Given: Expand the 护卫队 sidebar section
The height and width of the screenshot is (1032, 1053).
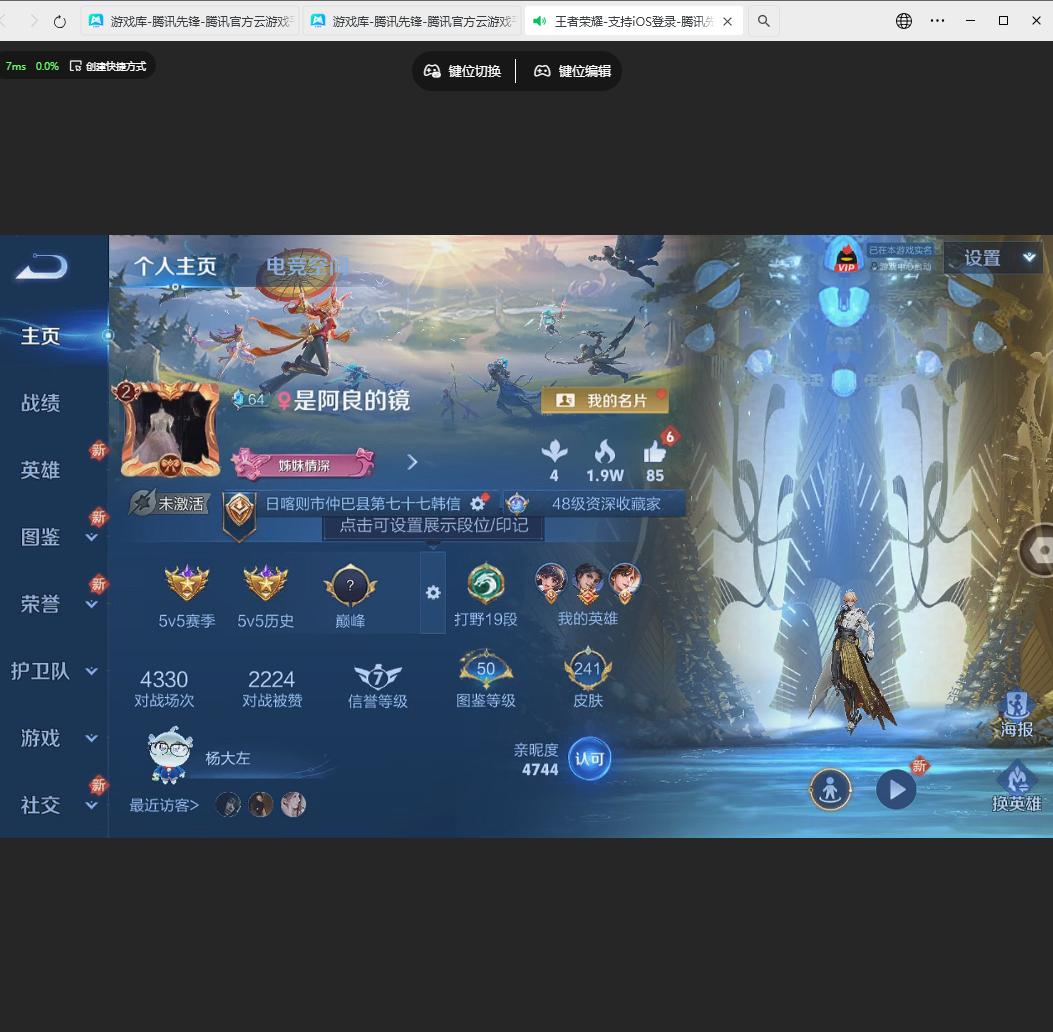Looking at the screenshot, I should click(54, 671).
